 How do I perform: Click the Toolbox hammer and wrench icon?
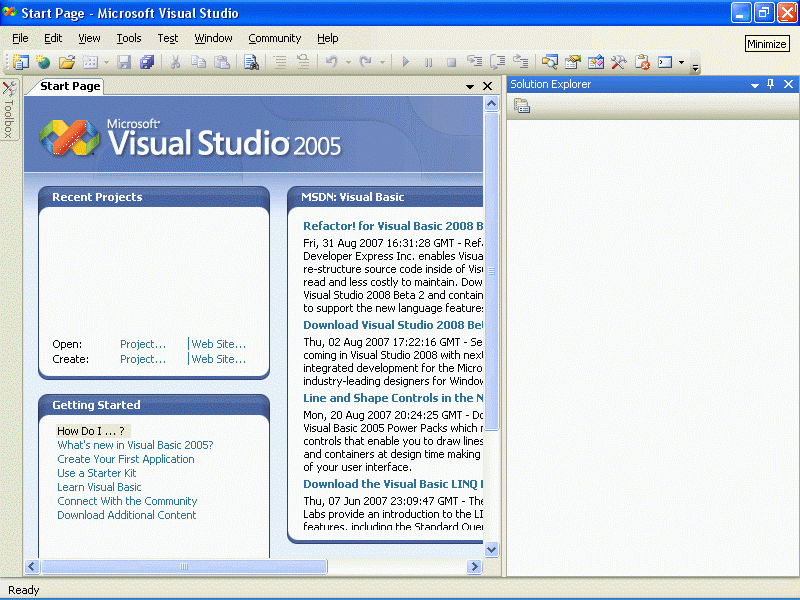pos(618,62)
